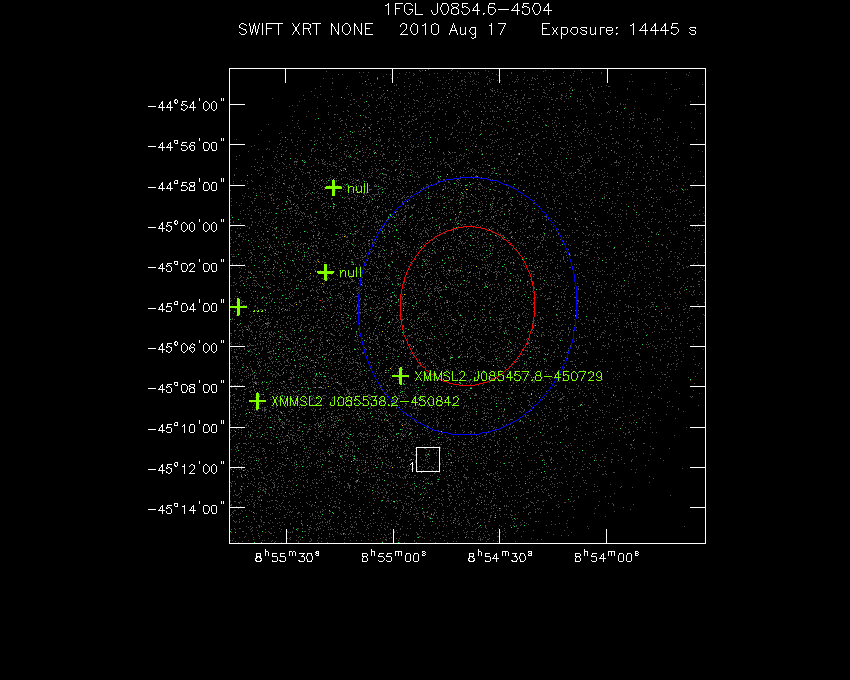The height and width of the screenshot is (680, 850).
Task: Click the declination label -44°56'00"
Action: (186, 146)
